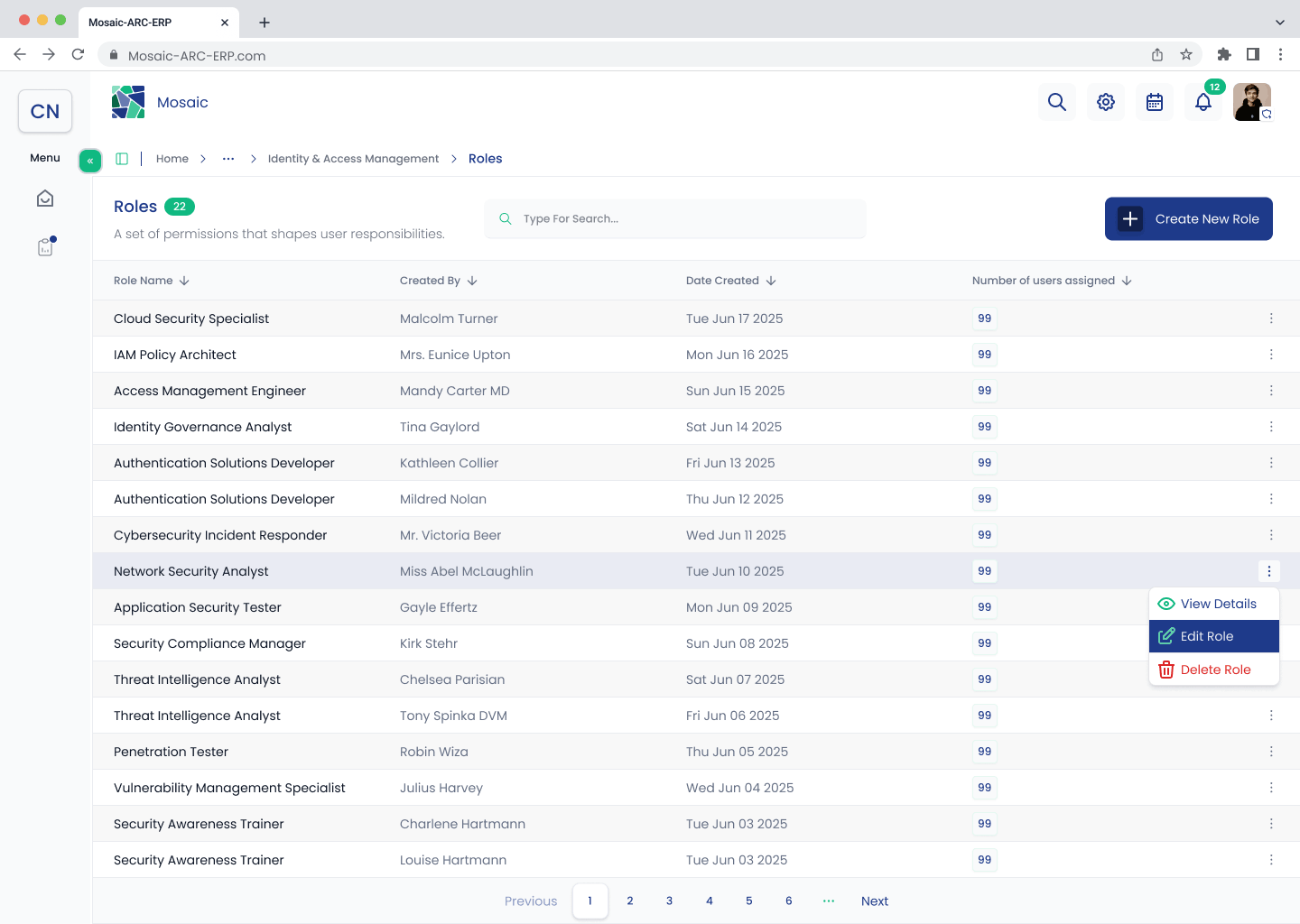
Task: Toggle actions menu for Network Security Analyst
Action: (x=1269, y=571)
